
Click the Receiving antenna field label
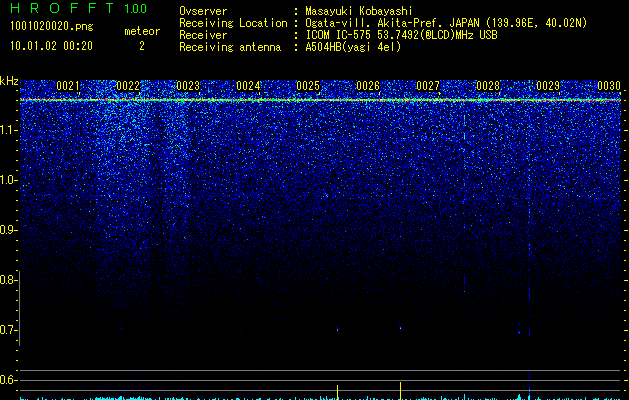point(230,47)
